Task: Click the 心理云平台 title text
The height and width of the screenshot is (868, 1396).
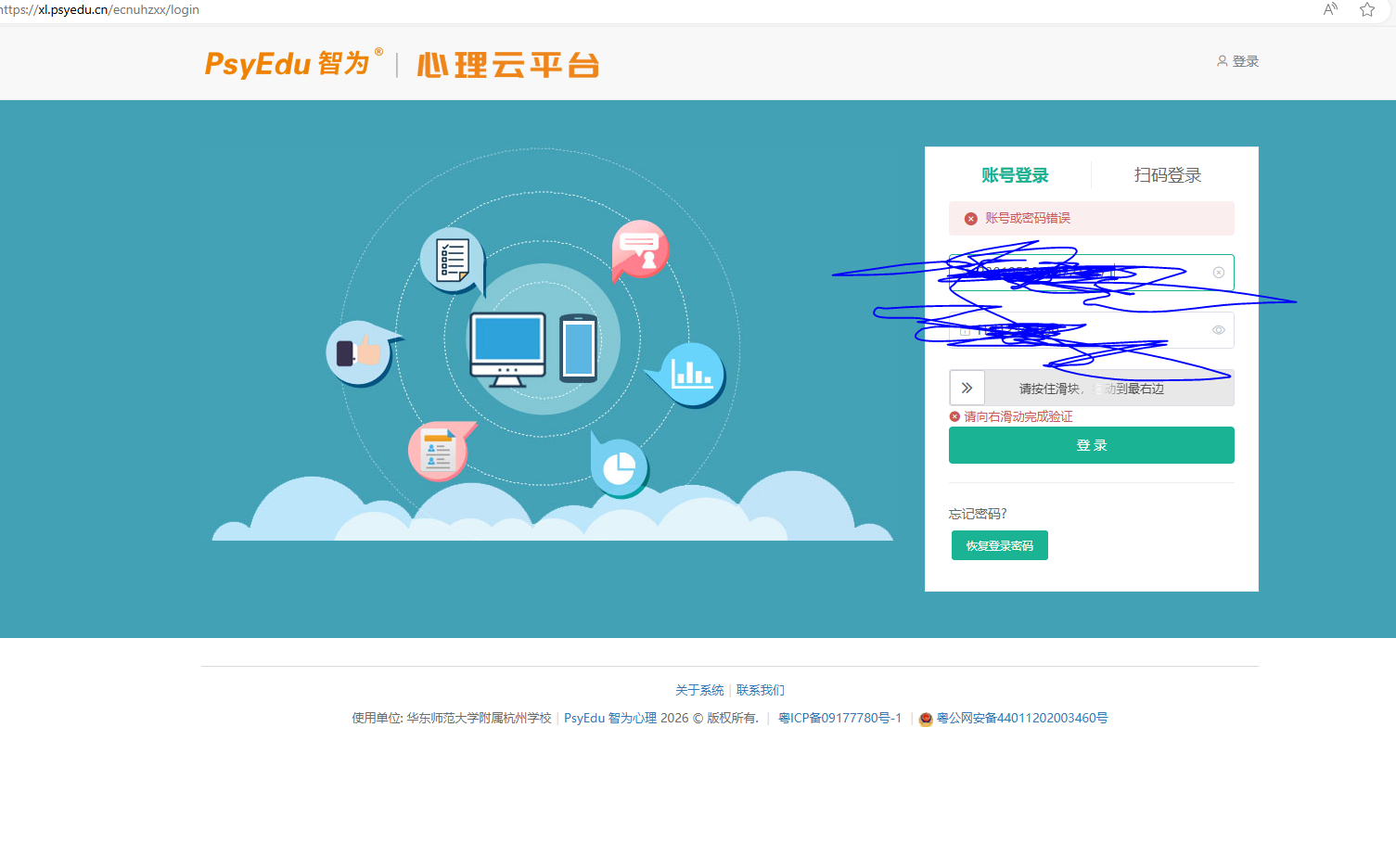Action: click(x=508, y=65)
